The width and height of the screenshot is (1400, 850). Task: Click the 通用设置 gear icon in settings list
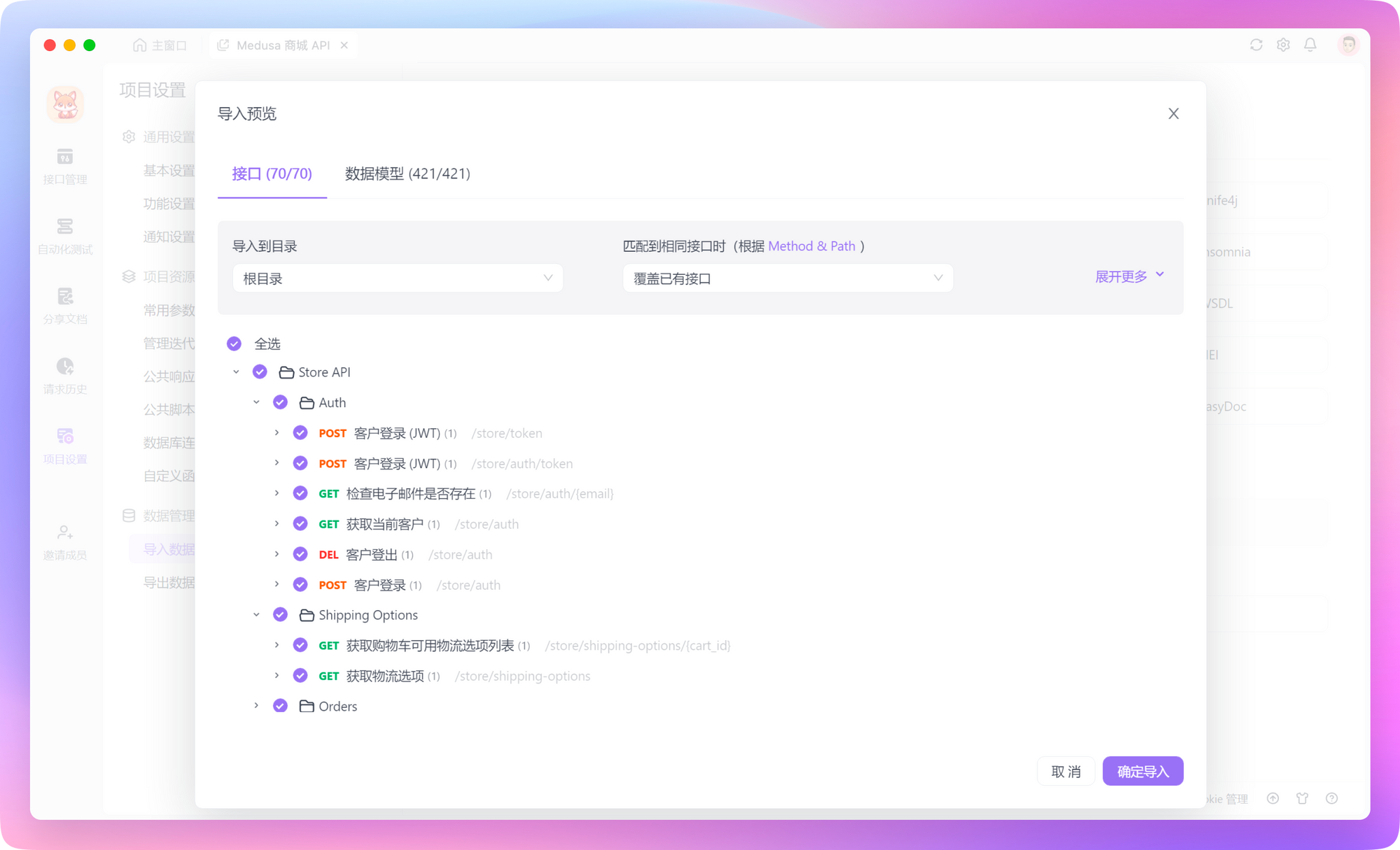coord(129,136)
